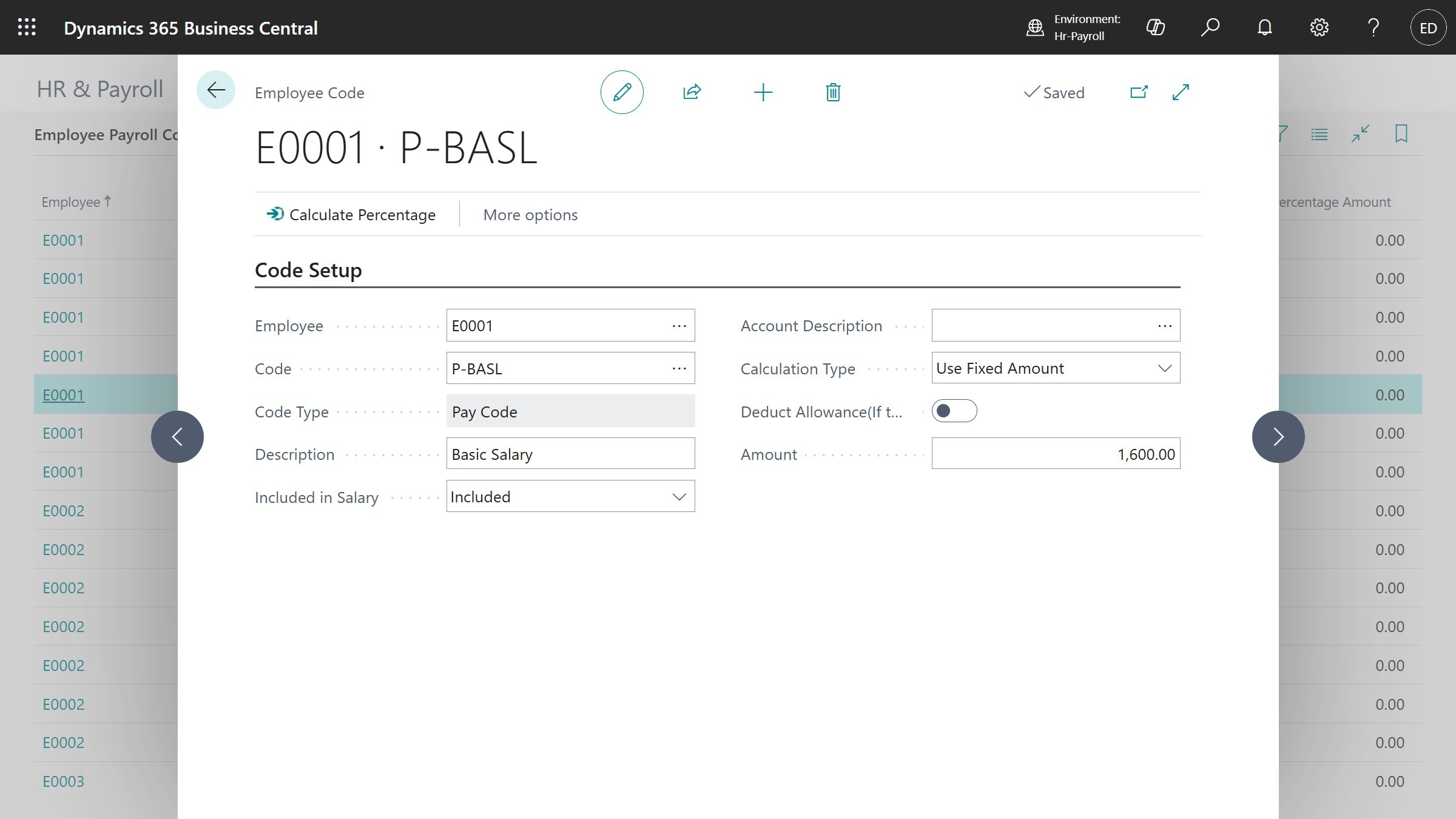
Task: Open the Employee field lookup ellipsis
Action: 679,326
